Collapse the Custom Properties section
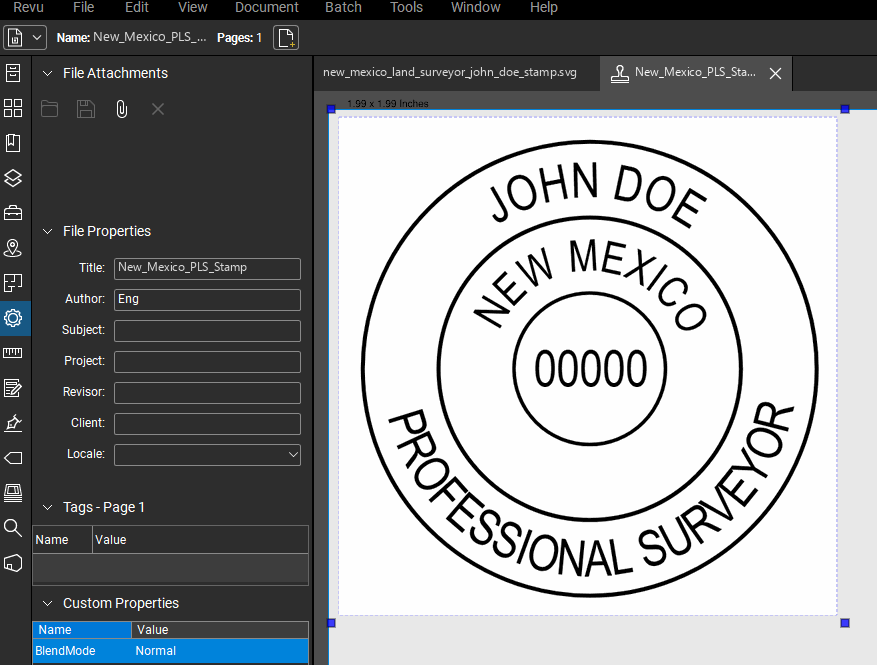This screenshot has width=877, height=665. 48,603
